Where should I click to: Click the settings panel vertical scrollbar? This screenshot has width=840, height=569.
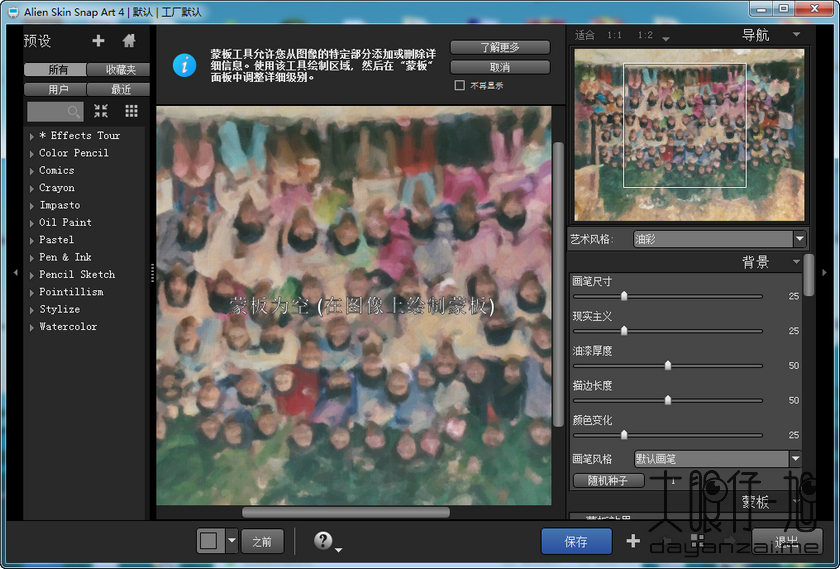click(x=809, y=275)
